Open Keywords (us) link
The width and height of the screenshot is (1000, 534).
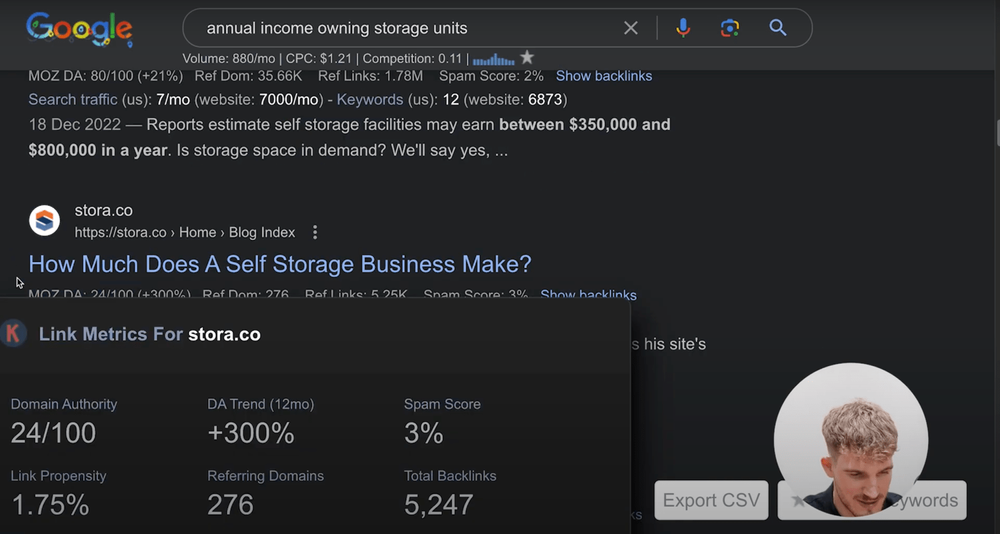click(x=370, y=100)
